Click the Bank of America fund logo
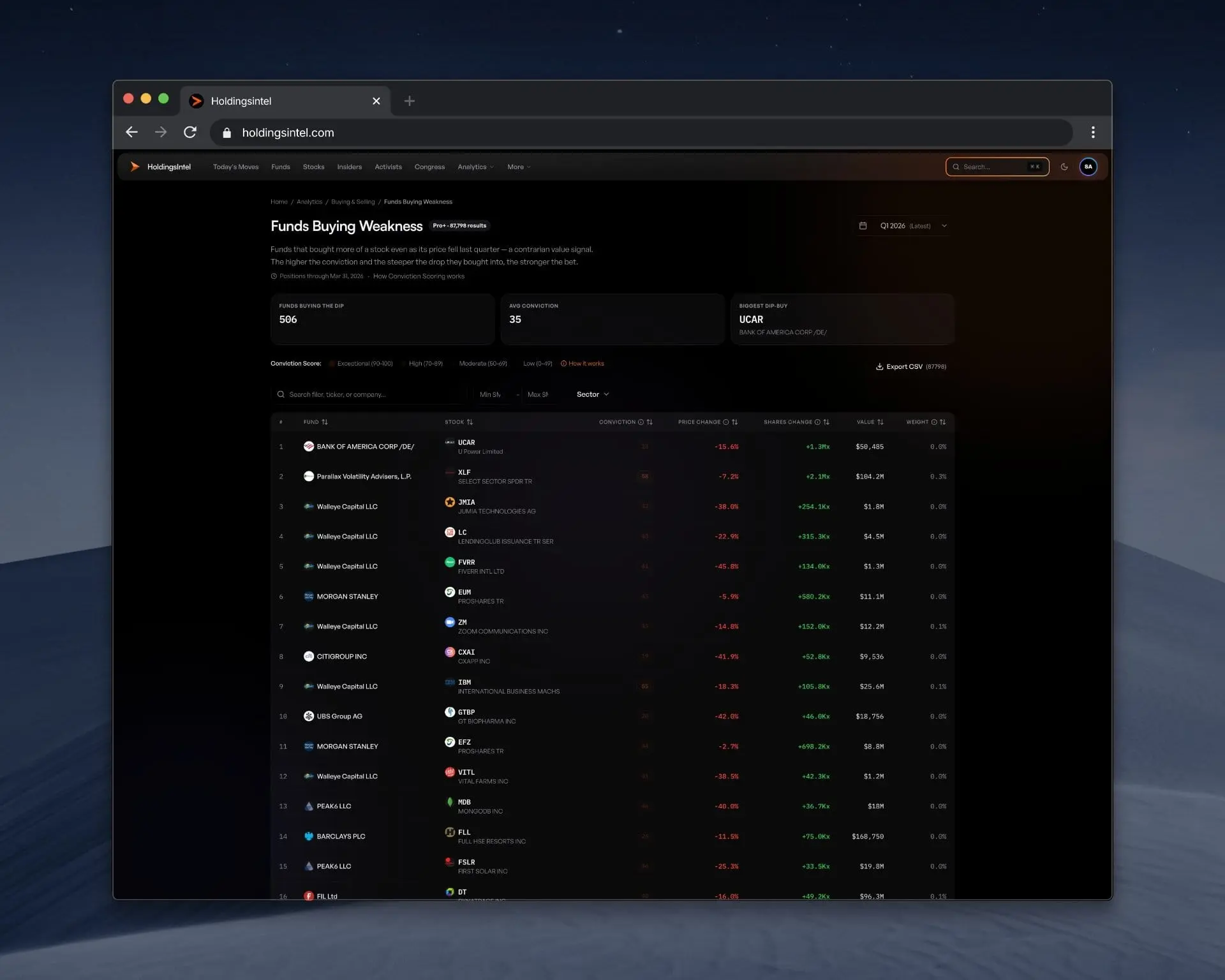Screen dimensions: 1225x980 (309, 447)
